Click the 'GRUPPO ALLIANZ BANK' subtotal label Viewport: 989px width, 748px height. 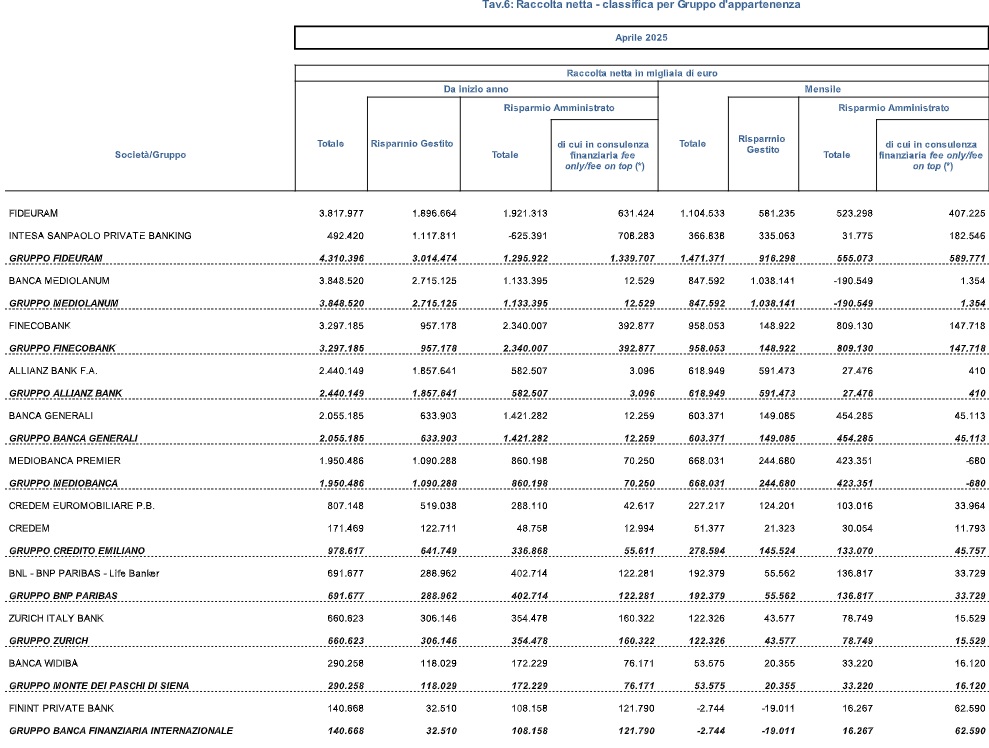coord(65,394)
